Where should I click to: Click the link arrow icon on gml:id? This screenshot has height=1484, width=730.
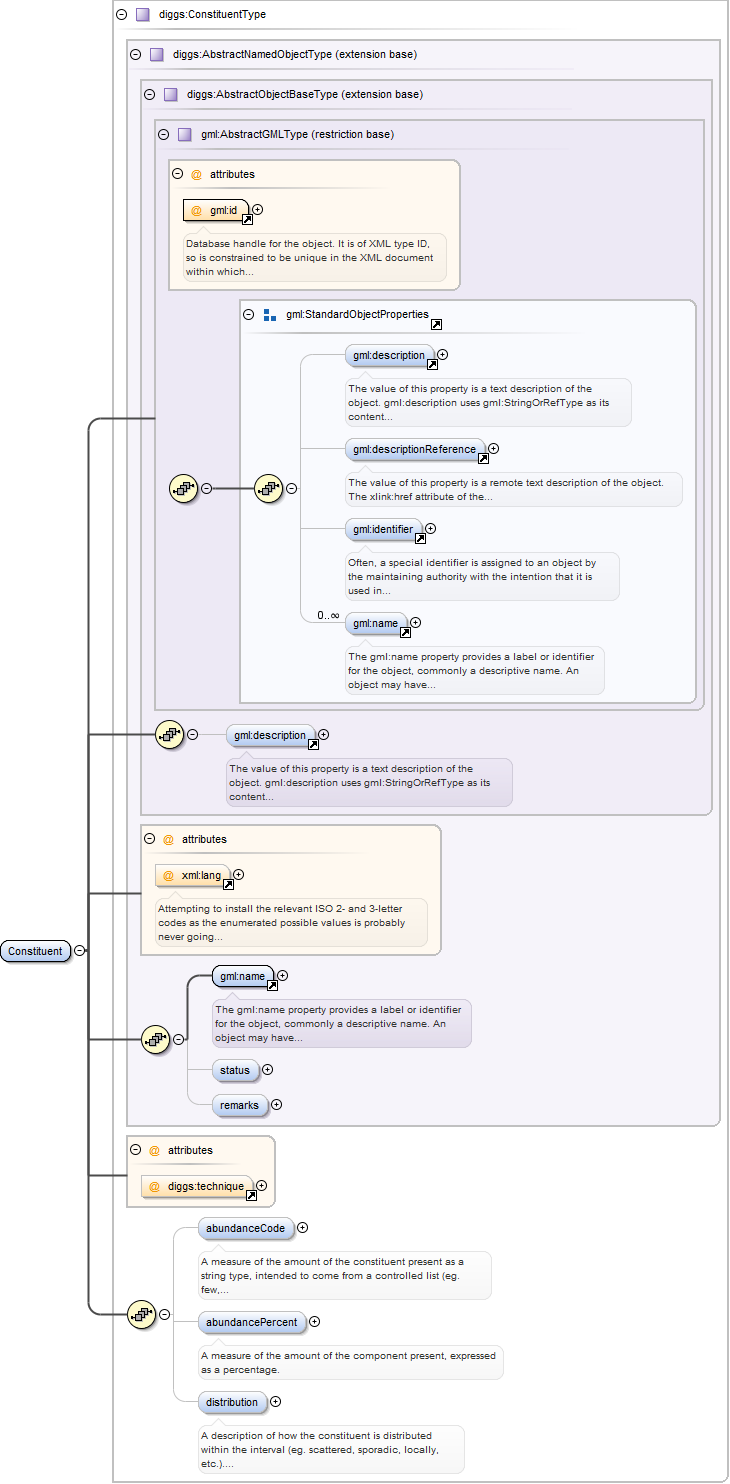coord(247,220)
